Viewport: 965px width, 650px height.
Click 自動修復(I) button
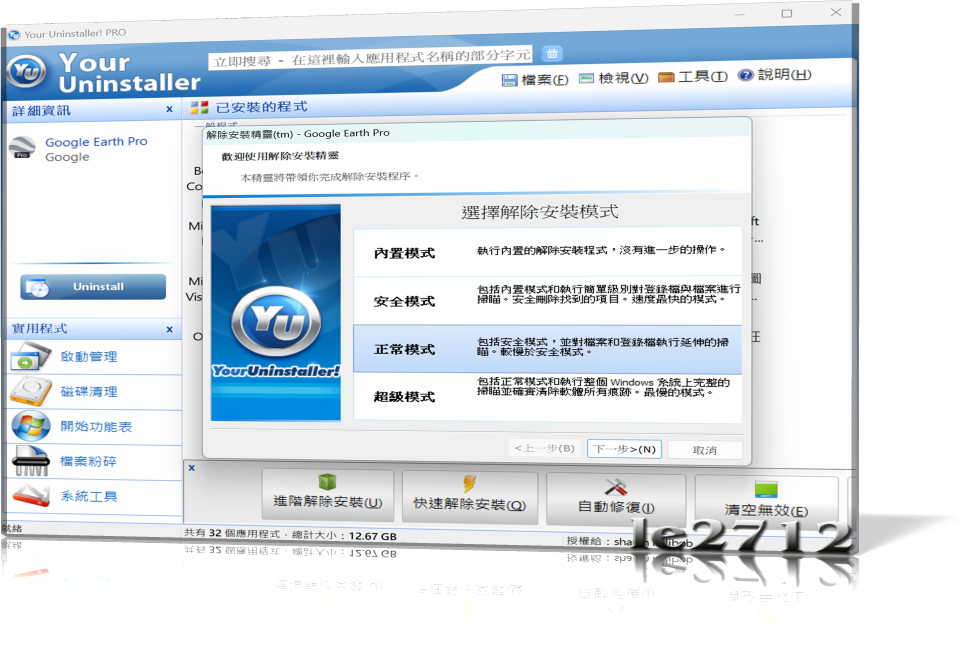tap(616, 500)
